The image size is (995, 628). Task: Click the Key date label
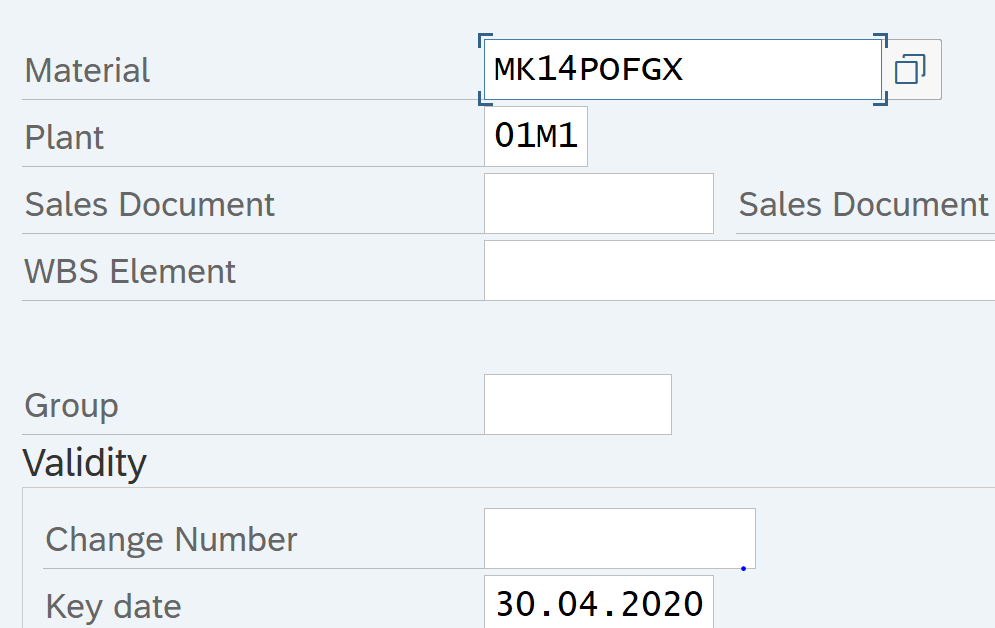pyautogui.click(x=114, y=606)
